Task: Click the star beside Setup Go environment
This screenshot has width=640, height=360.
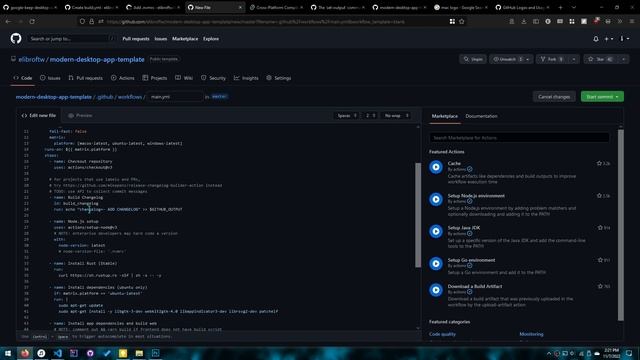Action: tap(600, 260)
